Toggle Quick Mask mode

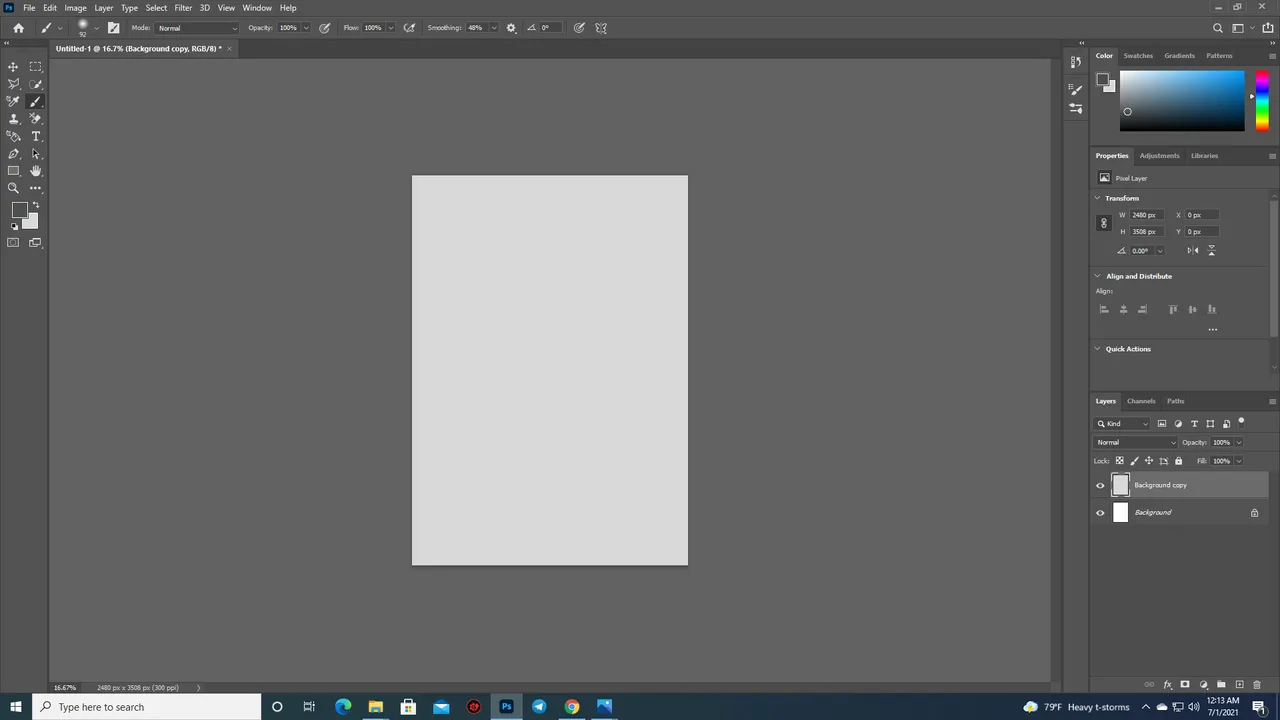[13, 243]
